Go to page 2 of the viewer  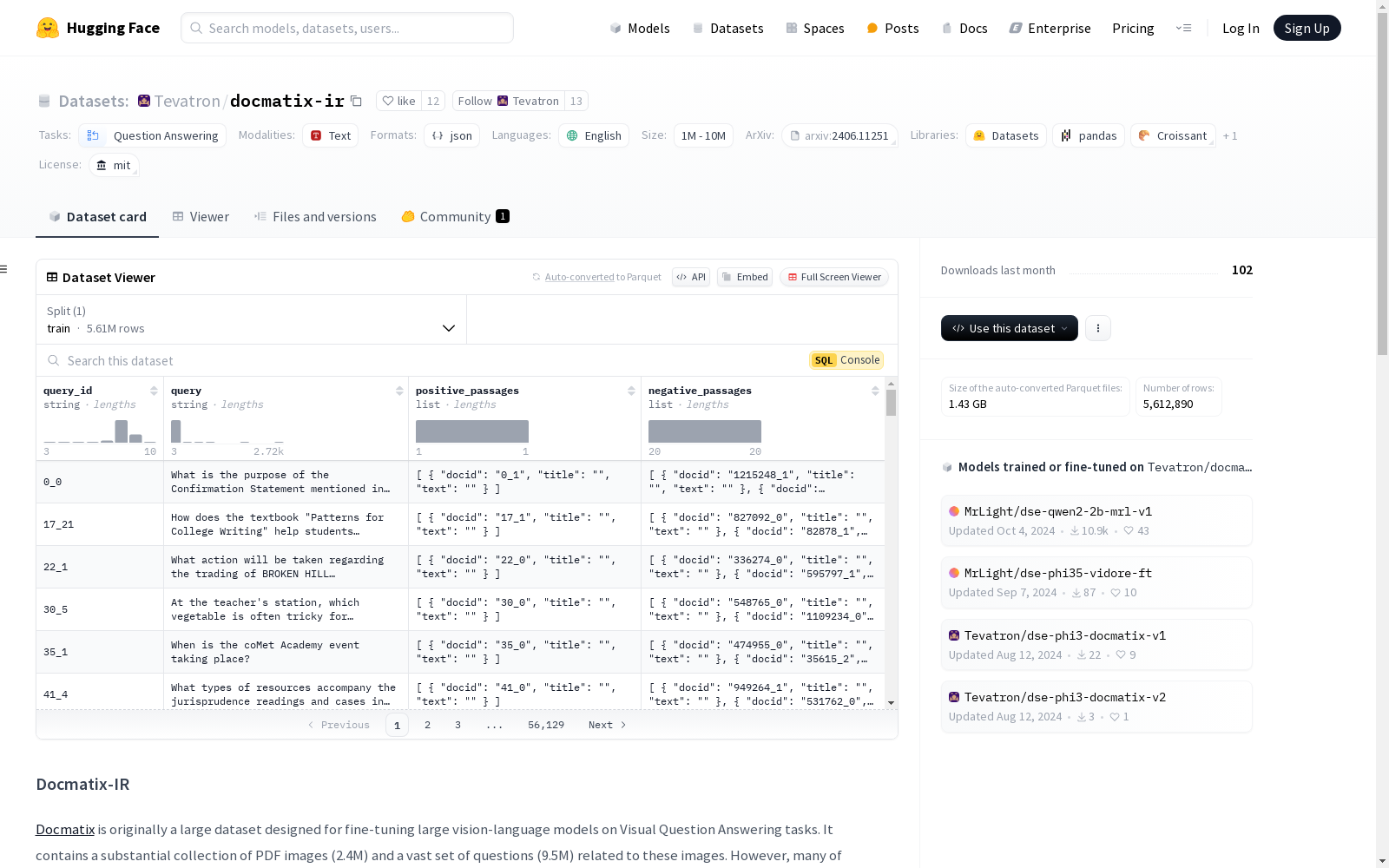pyautogui.click(x=427, y=725)
